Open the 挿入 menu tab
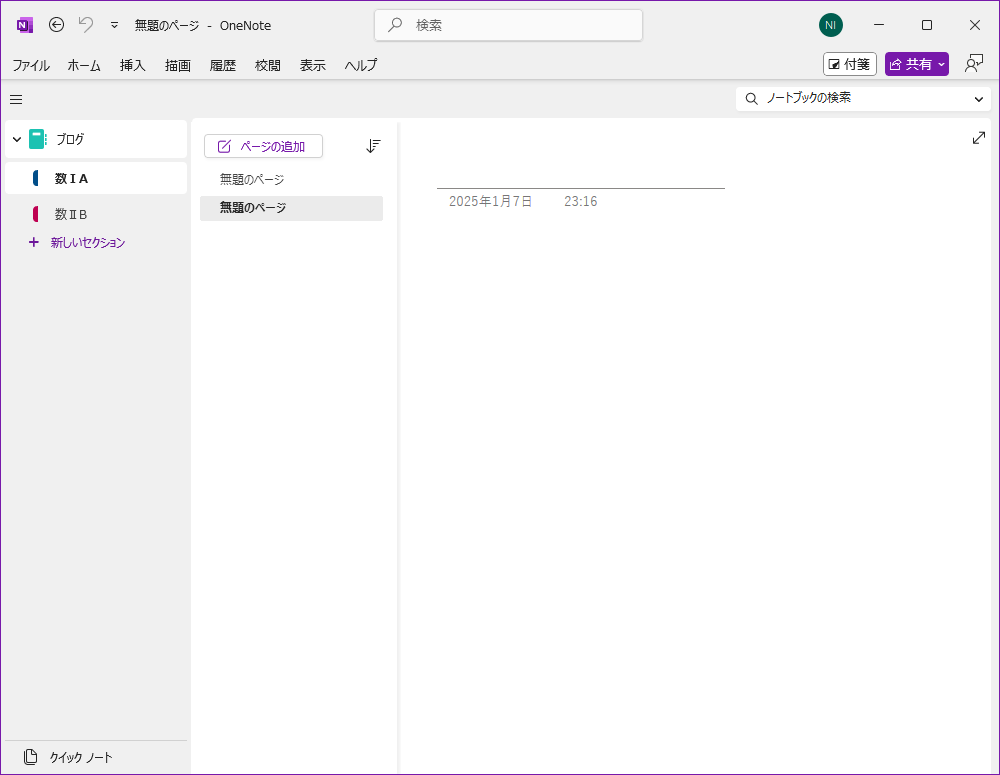Viewport: 1000px width, 775px height. 133,65
